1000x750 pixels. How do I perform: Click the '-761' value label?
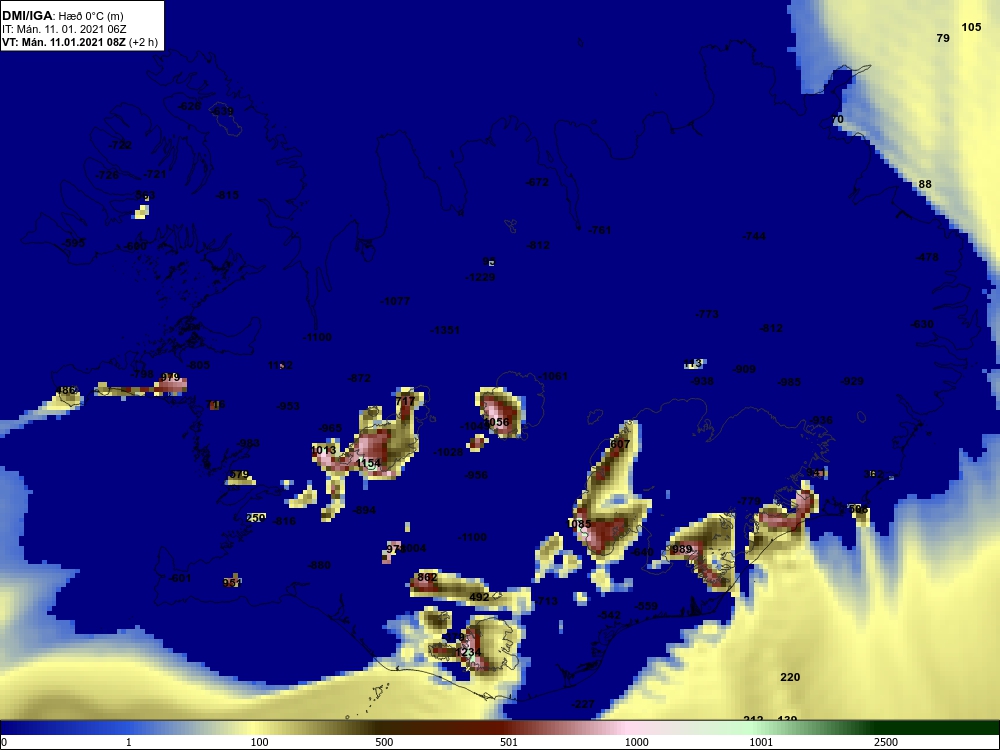599,230
